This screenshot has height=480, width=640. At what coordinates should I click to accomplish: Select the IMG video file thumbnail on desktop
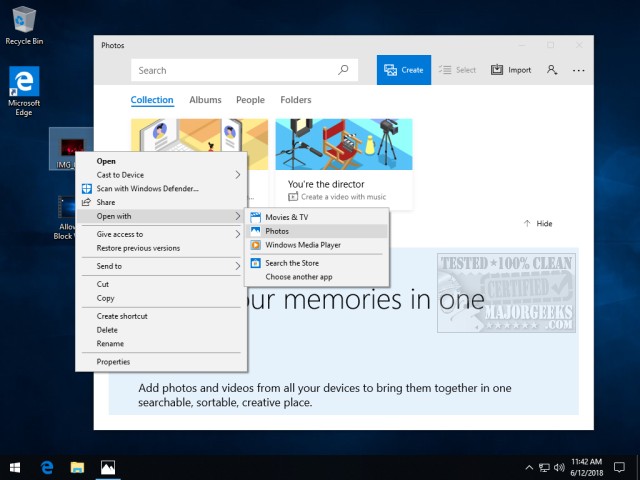pos(72,147)
